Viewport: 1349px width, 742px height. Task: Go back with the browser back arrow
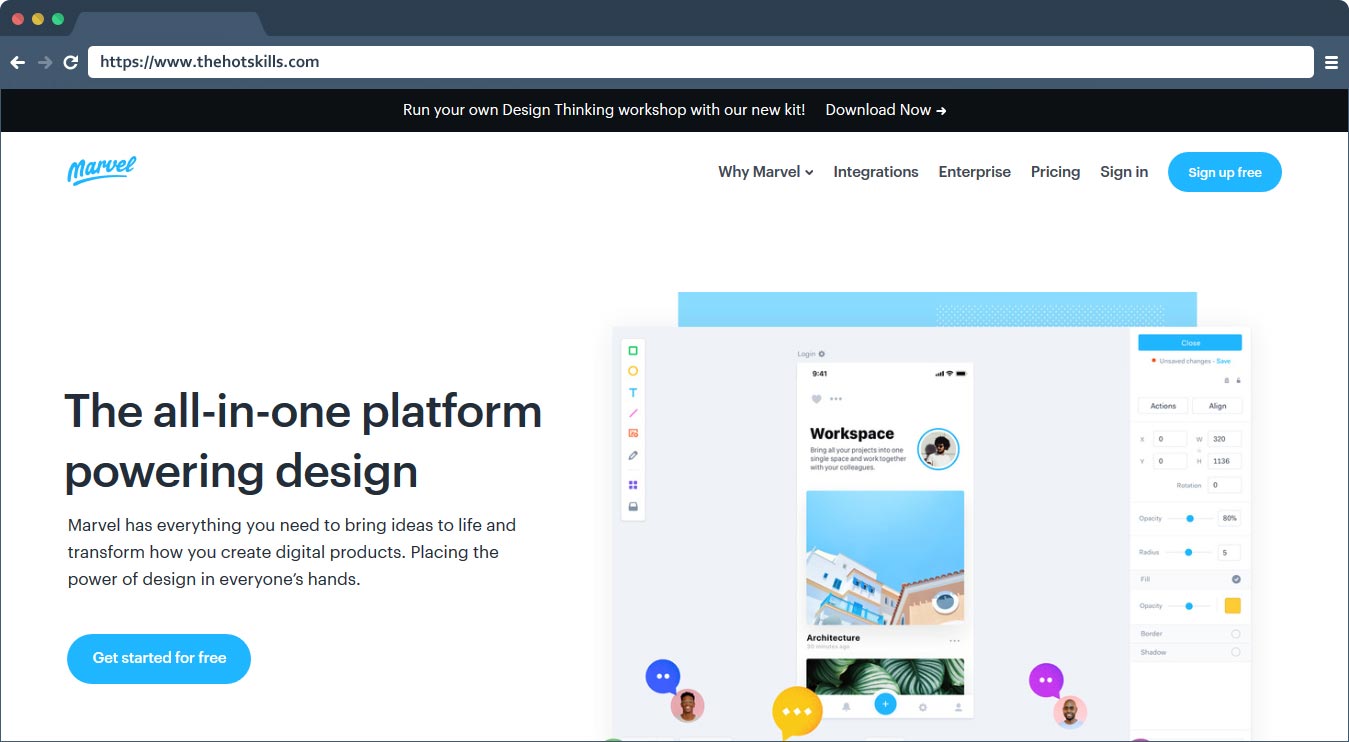[x=17, y=62]
